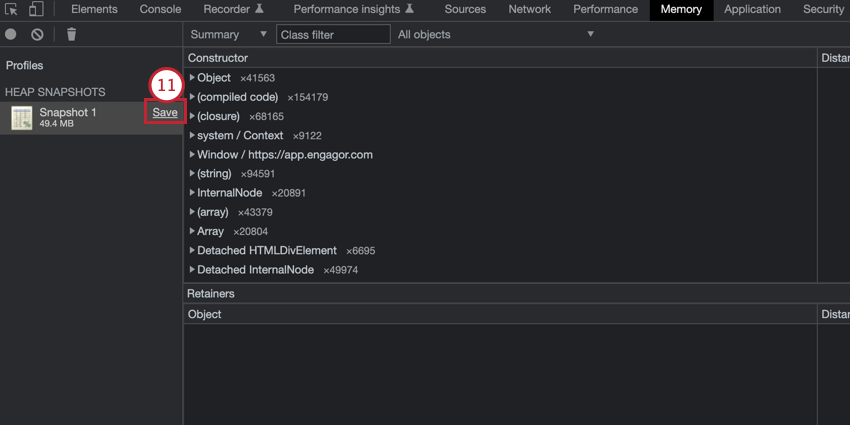The height and width of the screenshot is (425, 850).
Task: Click the Class filter input field
Action: click(x=333, y=34)
